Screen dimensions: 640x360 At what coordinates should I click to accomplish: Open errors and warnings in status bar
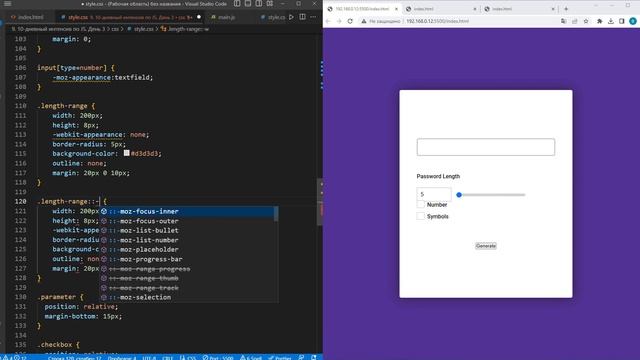pos(14,358)
